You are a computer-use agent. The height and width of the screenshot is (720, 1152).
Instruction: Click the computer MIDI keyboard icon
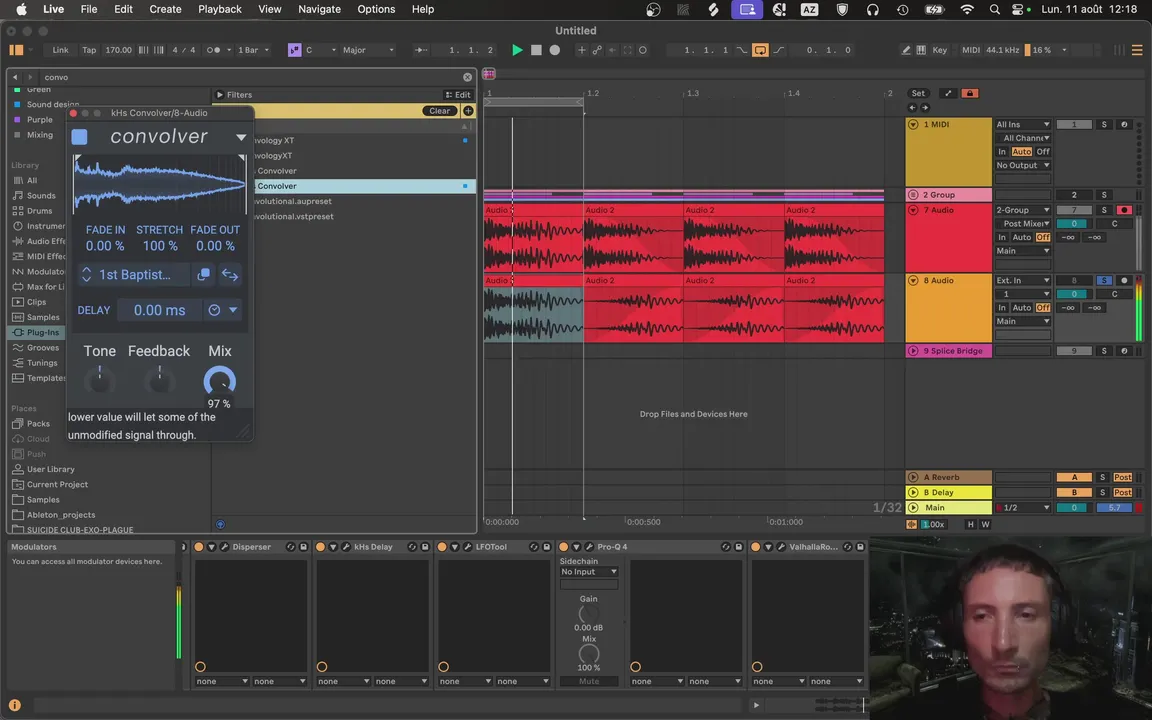[x=921, y=50]
